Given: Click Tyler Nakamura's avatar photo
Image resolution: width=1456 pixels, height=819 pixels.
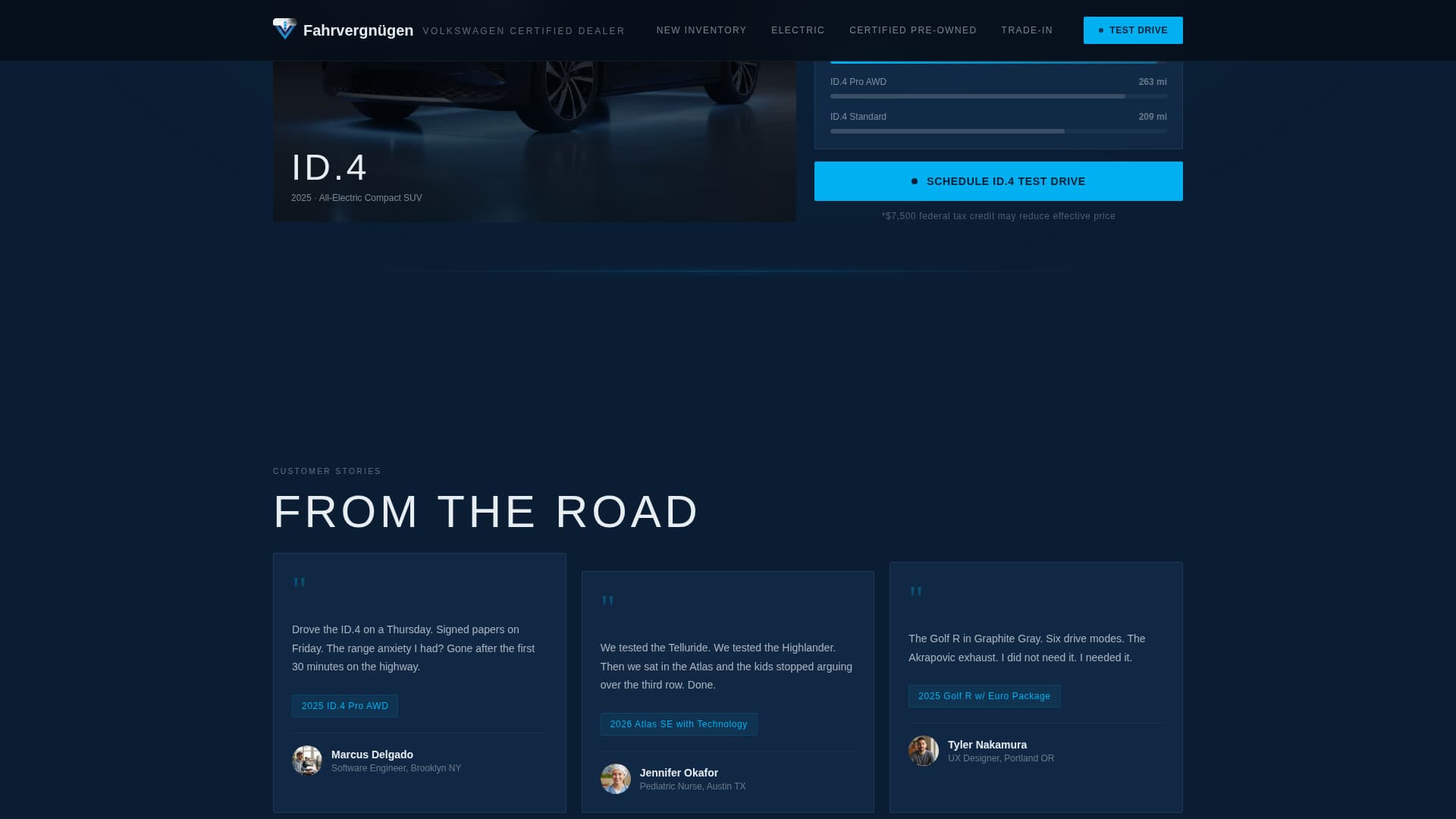Looking at the screenshot, I should [x=924, y=751].
